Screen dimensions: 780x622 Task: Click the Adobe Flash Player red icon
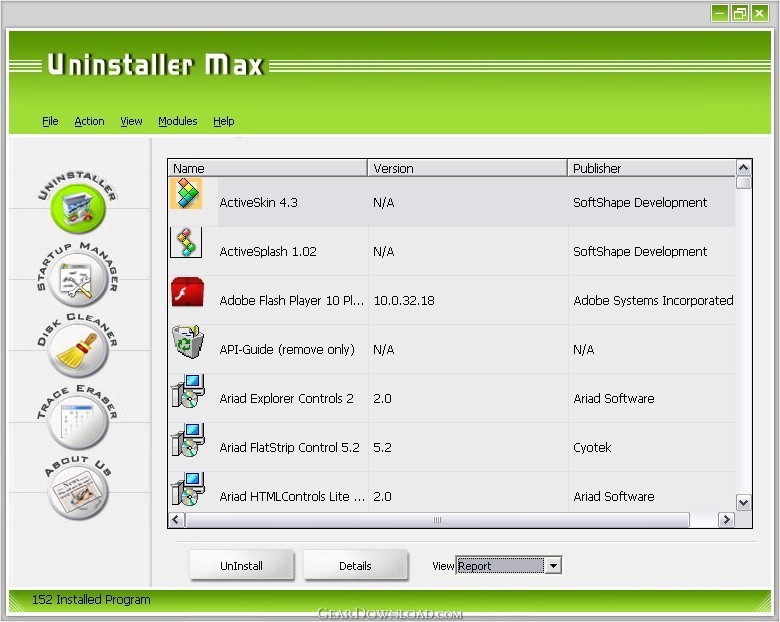187,292
